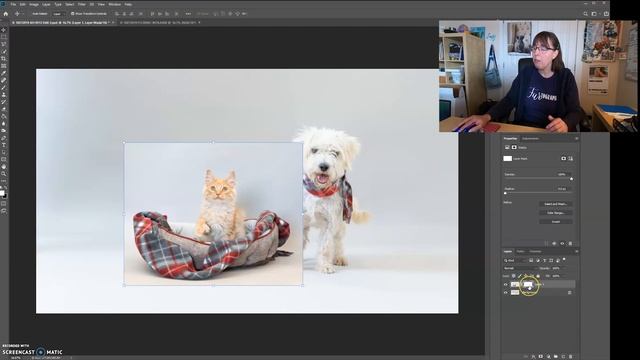The image size is (640, 360).
Task: Click the foreground color swatch
Action: [x=2, y=193]
